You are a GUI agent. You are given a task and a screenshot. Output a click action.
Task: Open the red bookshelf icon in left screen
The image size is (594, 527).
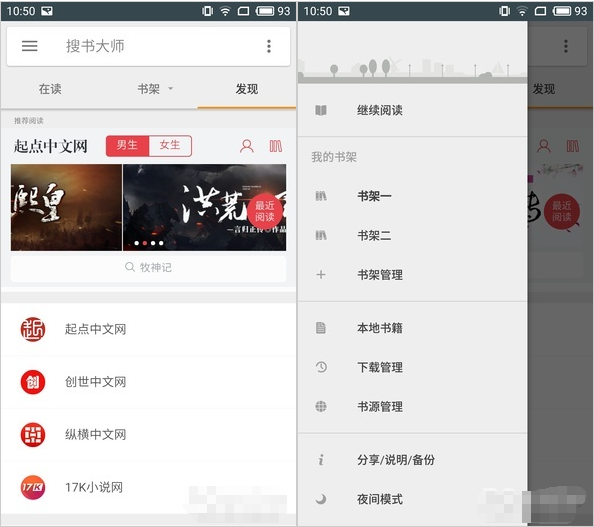[276, 146]
